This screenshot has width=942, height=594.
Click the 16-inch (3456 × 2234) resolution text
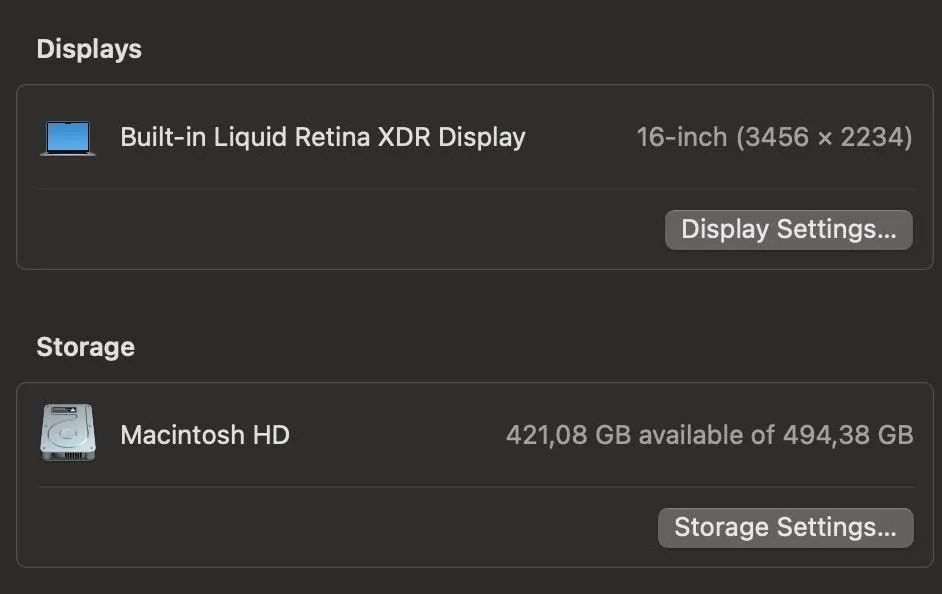pyautogui.click(x=775, y=137)
